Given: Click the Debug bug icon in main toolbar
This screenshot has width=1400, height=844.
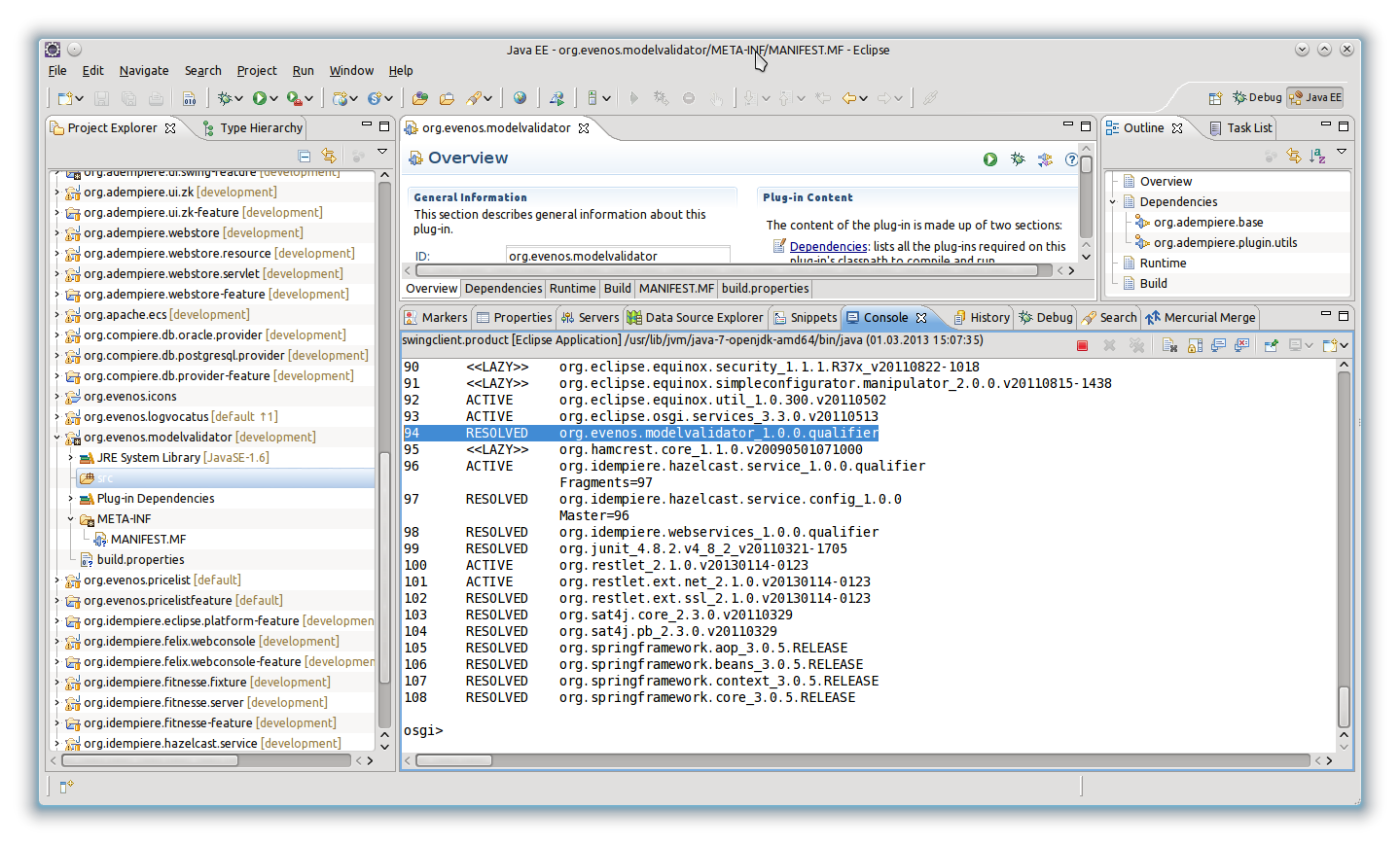Looking at the screenshot, I should pyautogui.click(x=225, y=98).
